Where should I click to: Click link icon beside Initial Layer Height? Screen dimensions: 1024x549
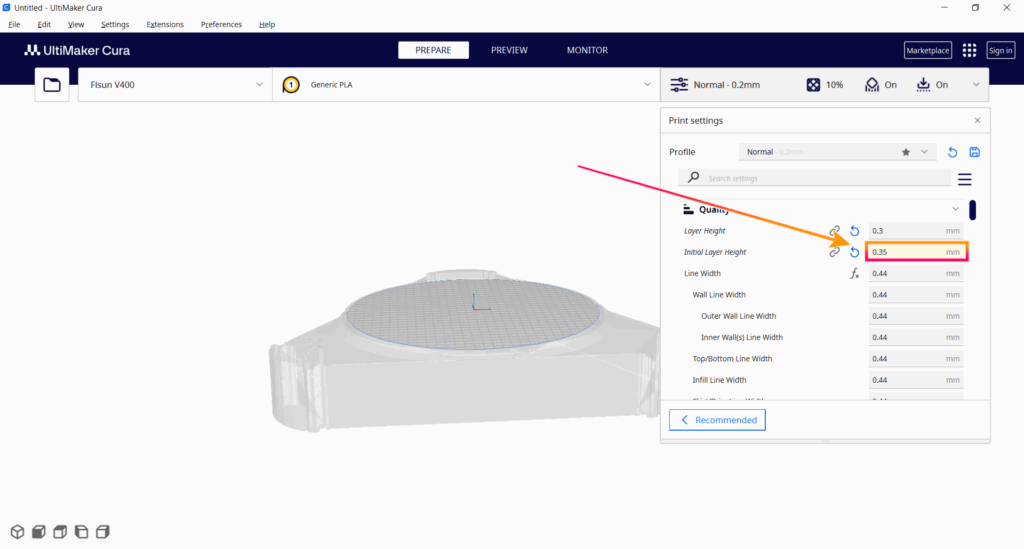coord(834,252)
